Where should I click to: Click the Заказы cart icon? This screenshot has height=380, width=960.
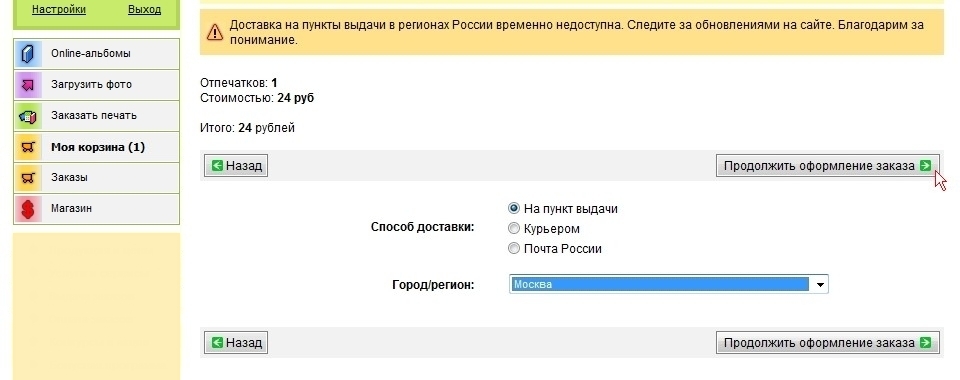[28, 178]
